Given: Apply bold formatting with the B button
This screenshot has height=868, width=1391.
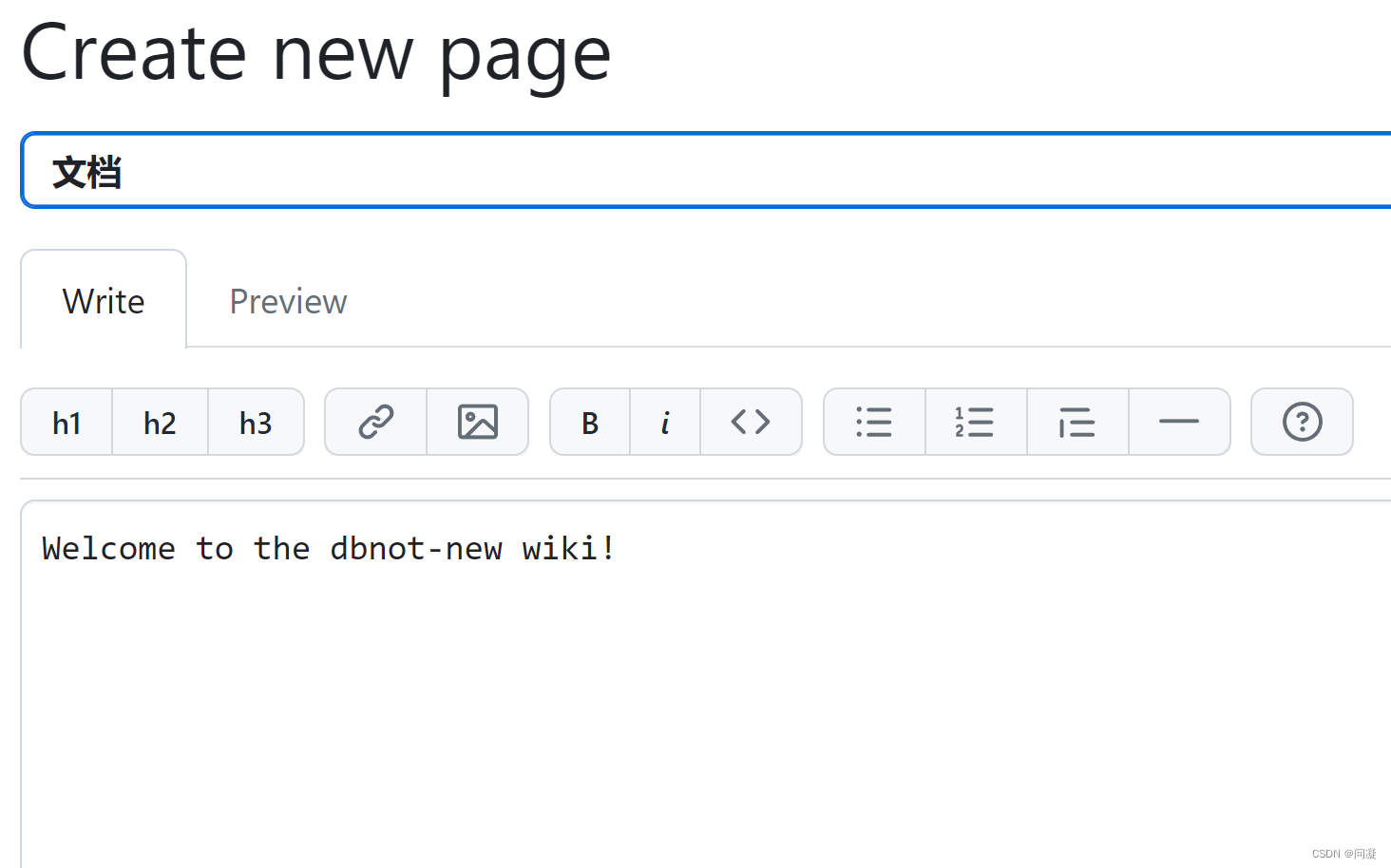Looking at the screenshot, I should point(590,422).
